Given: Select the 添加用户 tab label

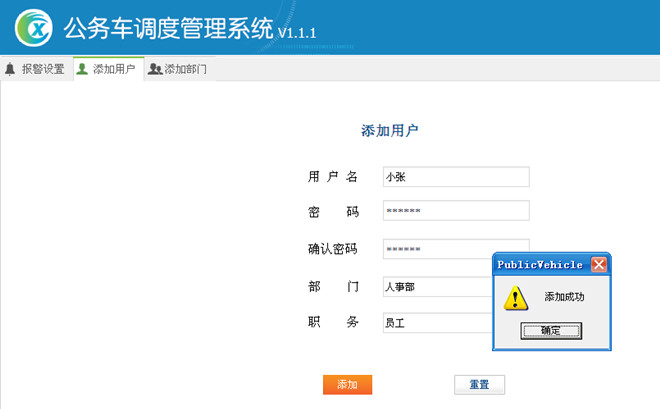Looking at the screenshot, I should (114, 70).
